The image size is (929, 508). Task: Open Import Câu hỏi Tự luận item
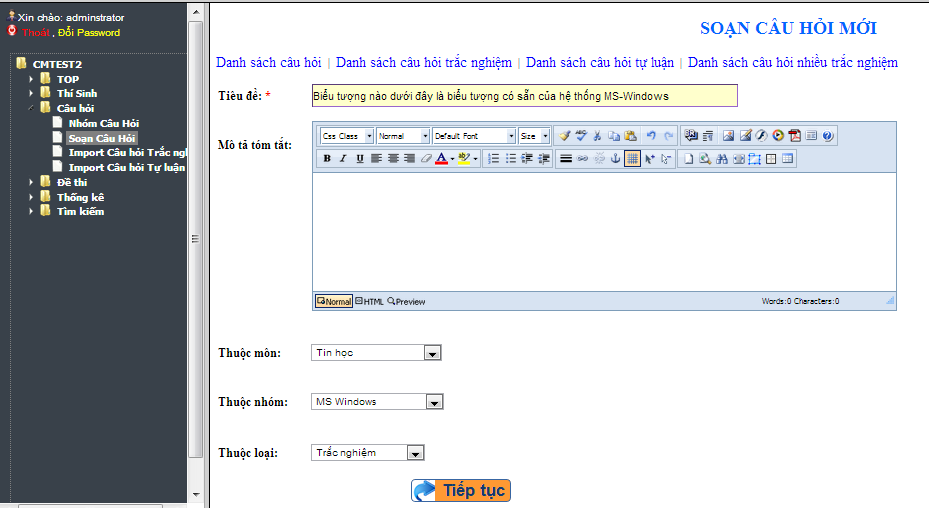pos(127,168)
